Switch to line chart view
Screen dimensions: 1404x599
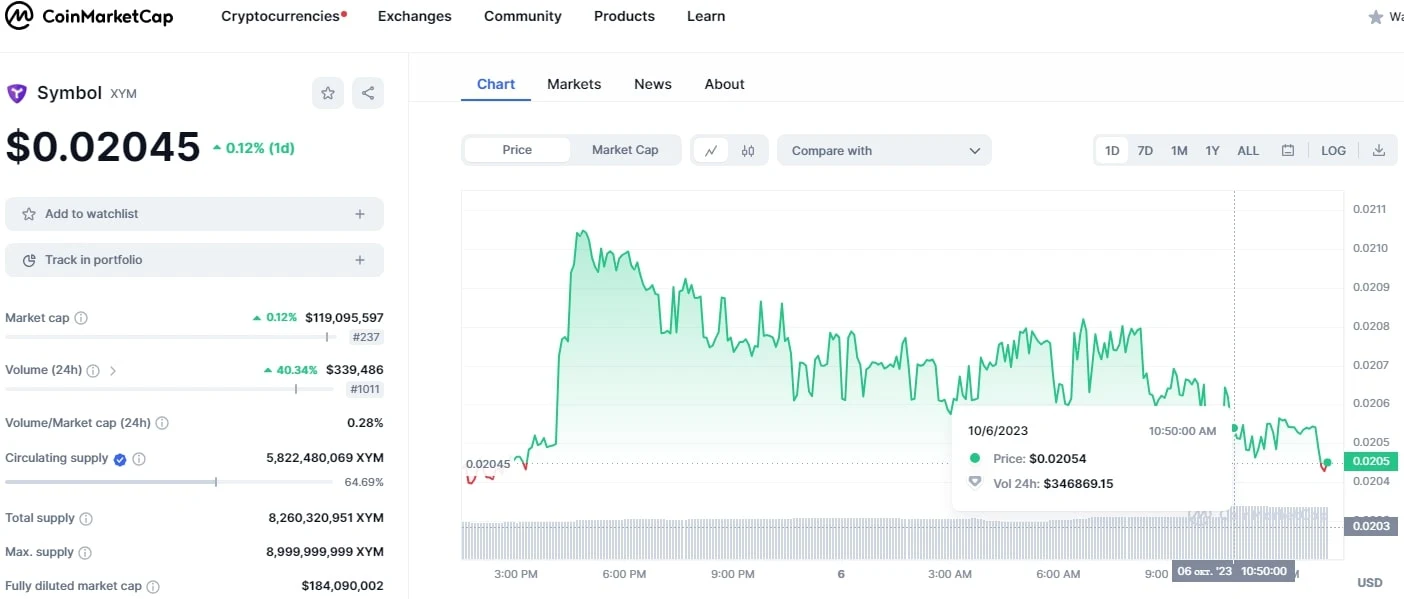coord(711,151)
